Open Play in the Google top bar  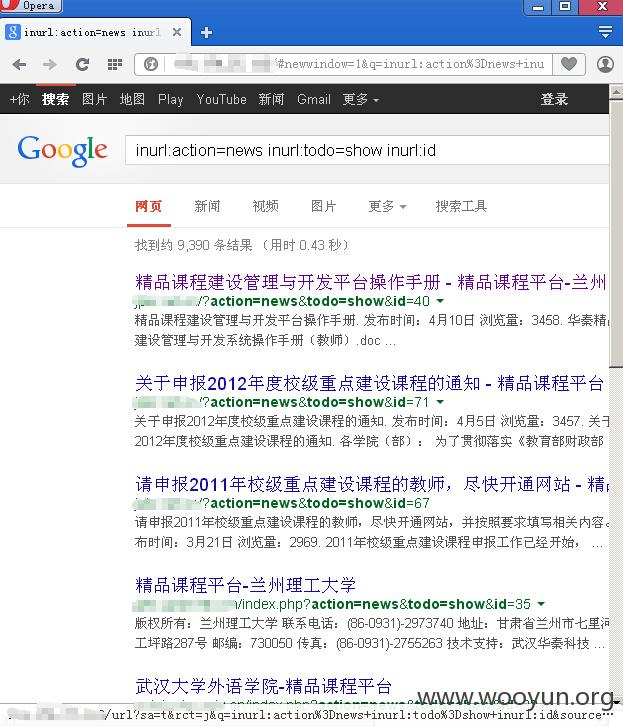[170, 100]
